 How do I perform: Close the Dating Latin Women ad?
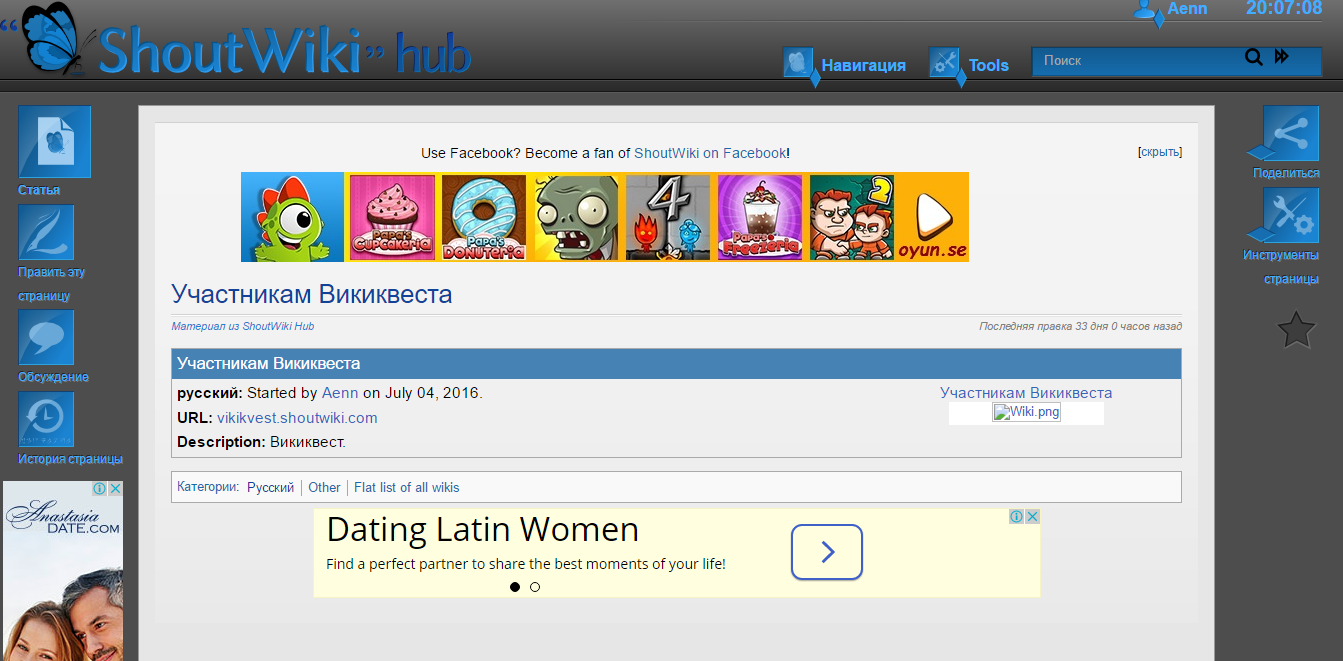(x=1033, y=516)
